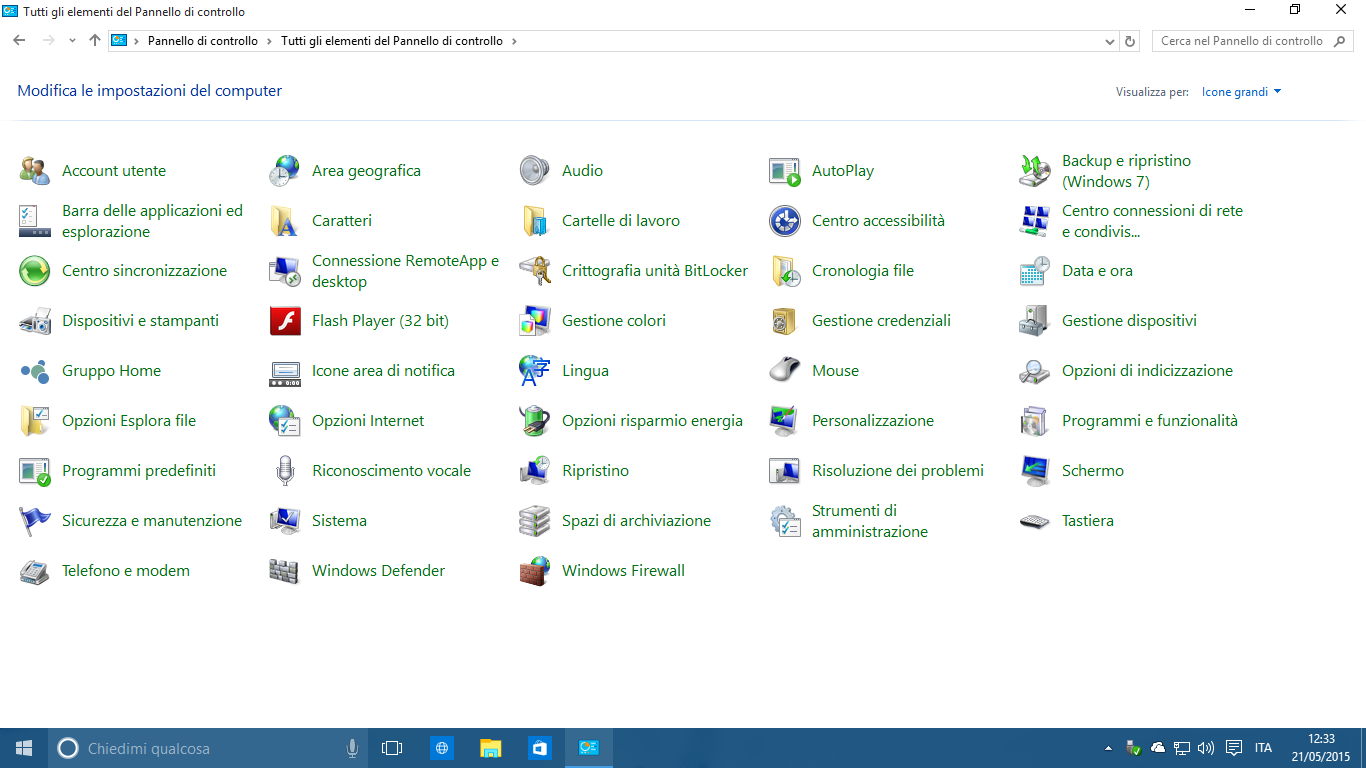Open the Flash Player (32 bit) icon

pyautogui.click(x=285, y=321)
